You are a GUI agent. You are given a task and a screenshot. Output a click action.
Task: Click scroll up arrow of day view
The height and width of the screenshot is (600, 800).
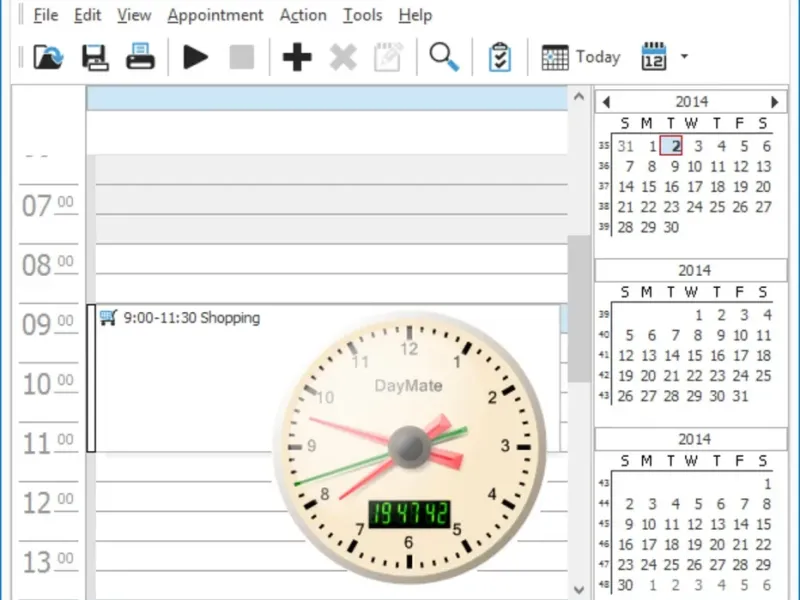[579, 96]
